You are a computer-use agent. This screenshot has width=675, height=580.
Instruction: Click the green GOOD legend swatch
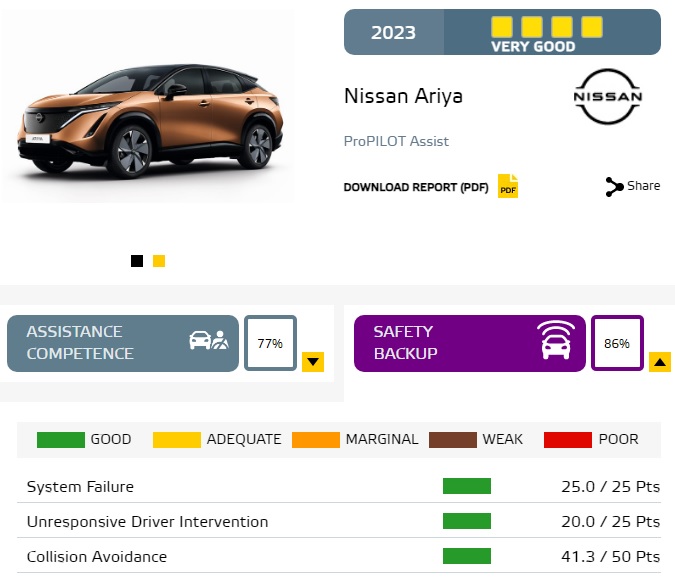click(61, 440)
